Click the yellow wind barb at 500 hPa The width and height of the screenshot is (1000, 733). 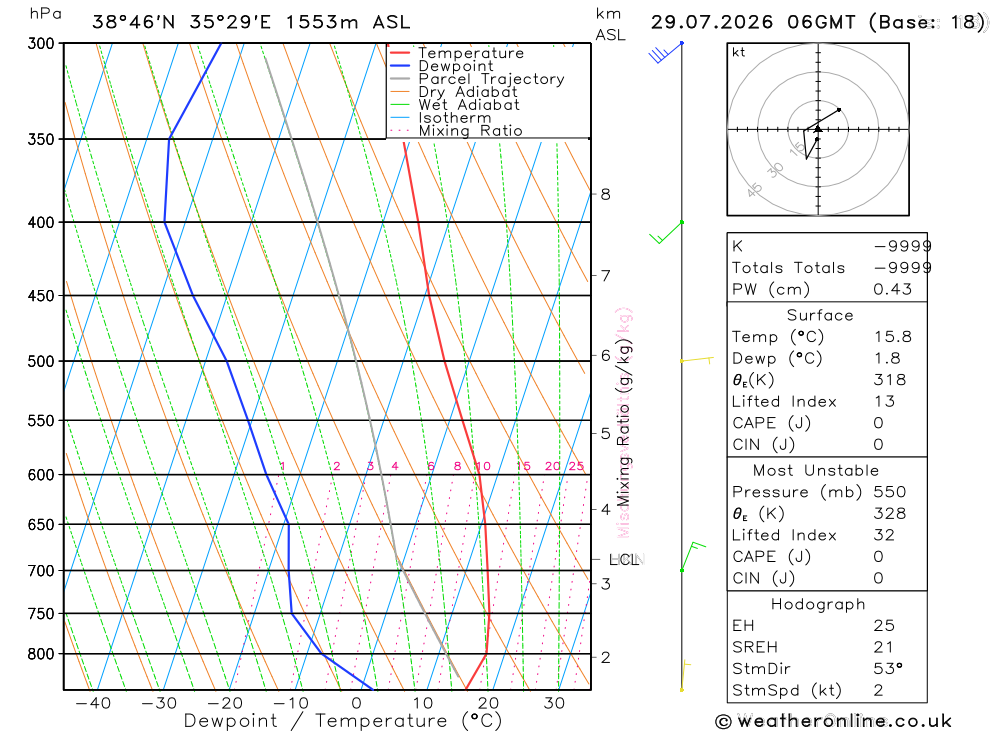[x=696, y=360]
